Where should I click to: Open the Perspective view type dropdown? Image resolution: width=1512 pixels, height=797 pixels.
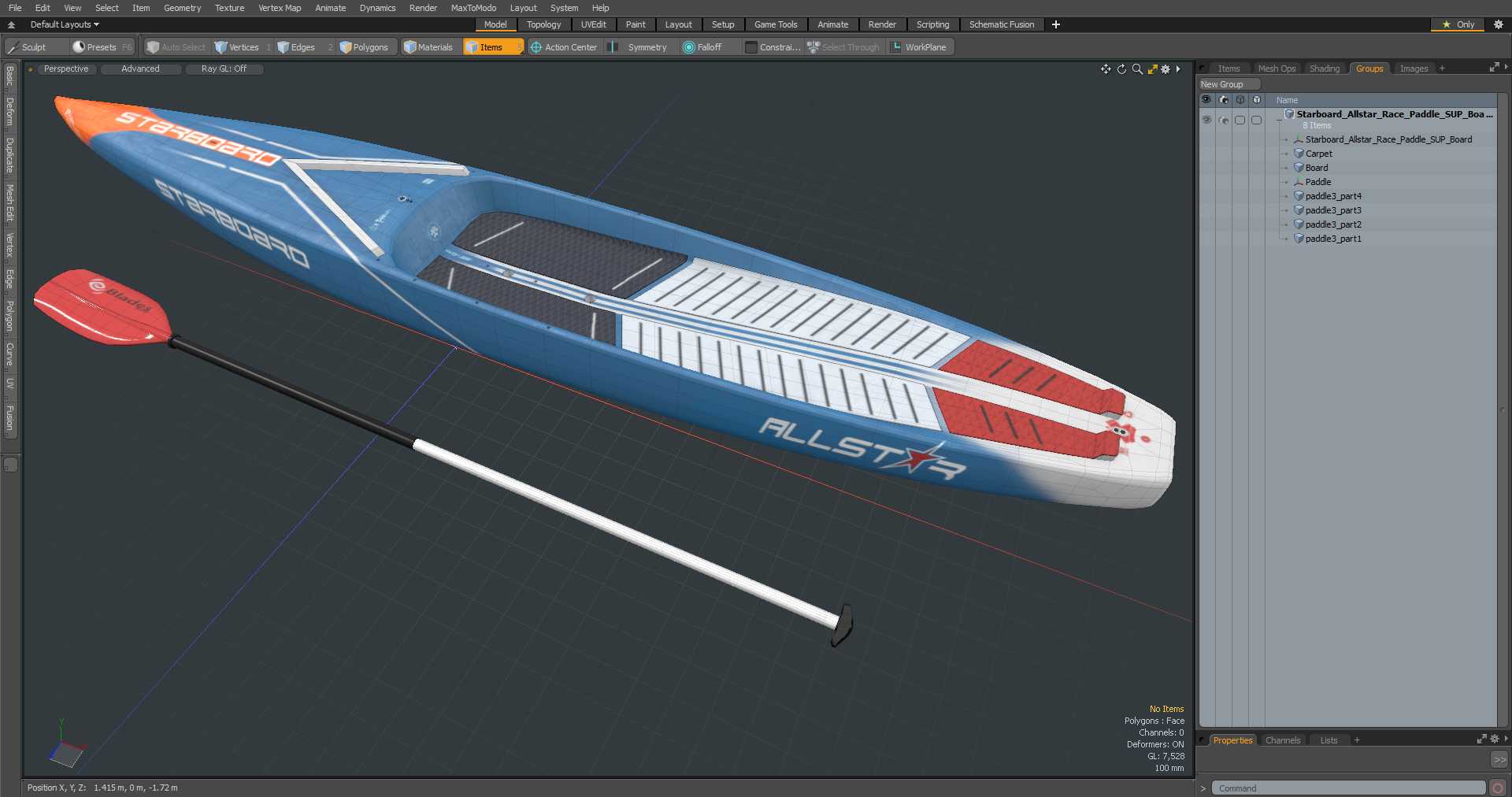(66, 69)
